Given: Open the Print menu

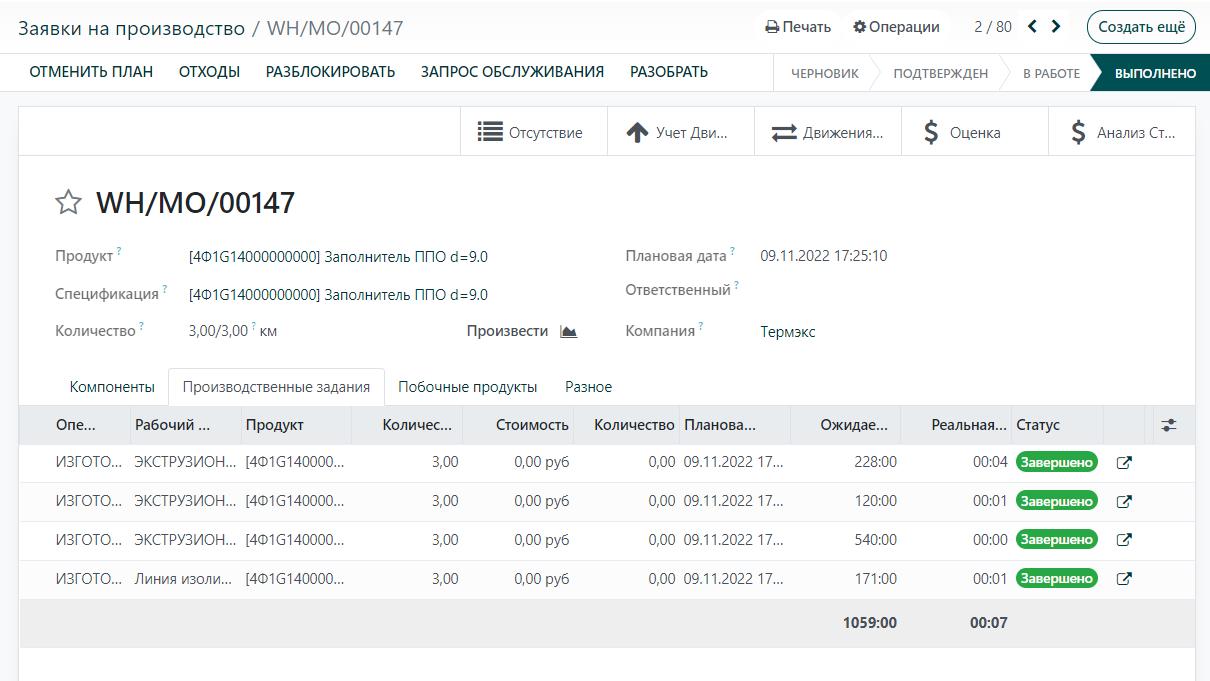Looking at the screenshot, I should pyautogui.click(x=798, y=27).
